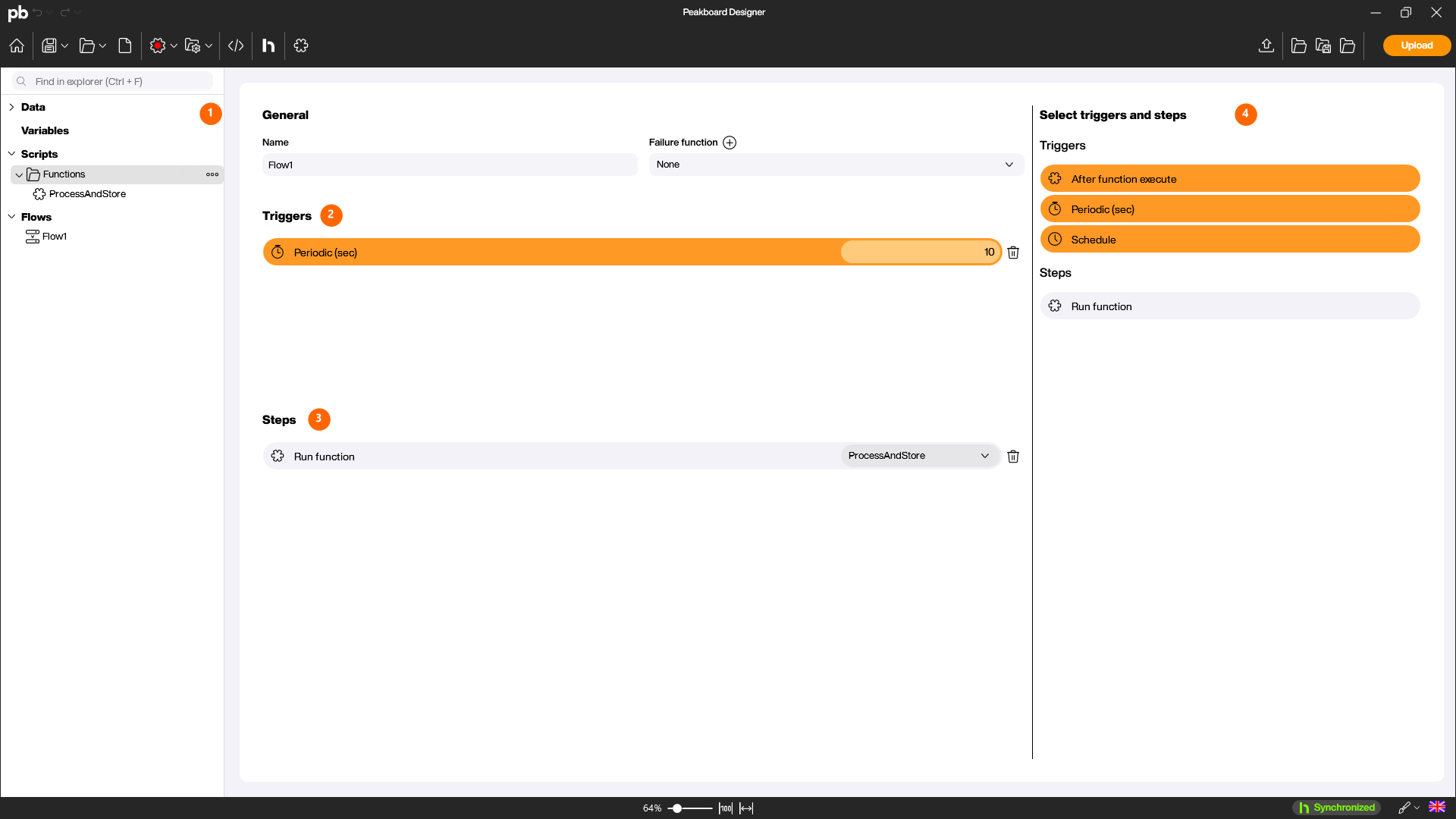
Task: Fit the view to width
Action: click(x=747, y=808)
